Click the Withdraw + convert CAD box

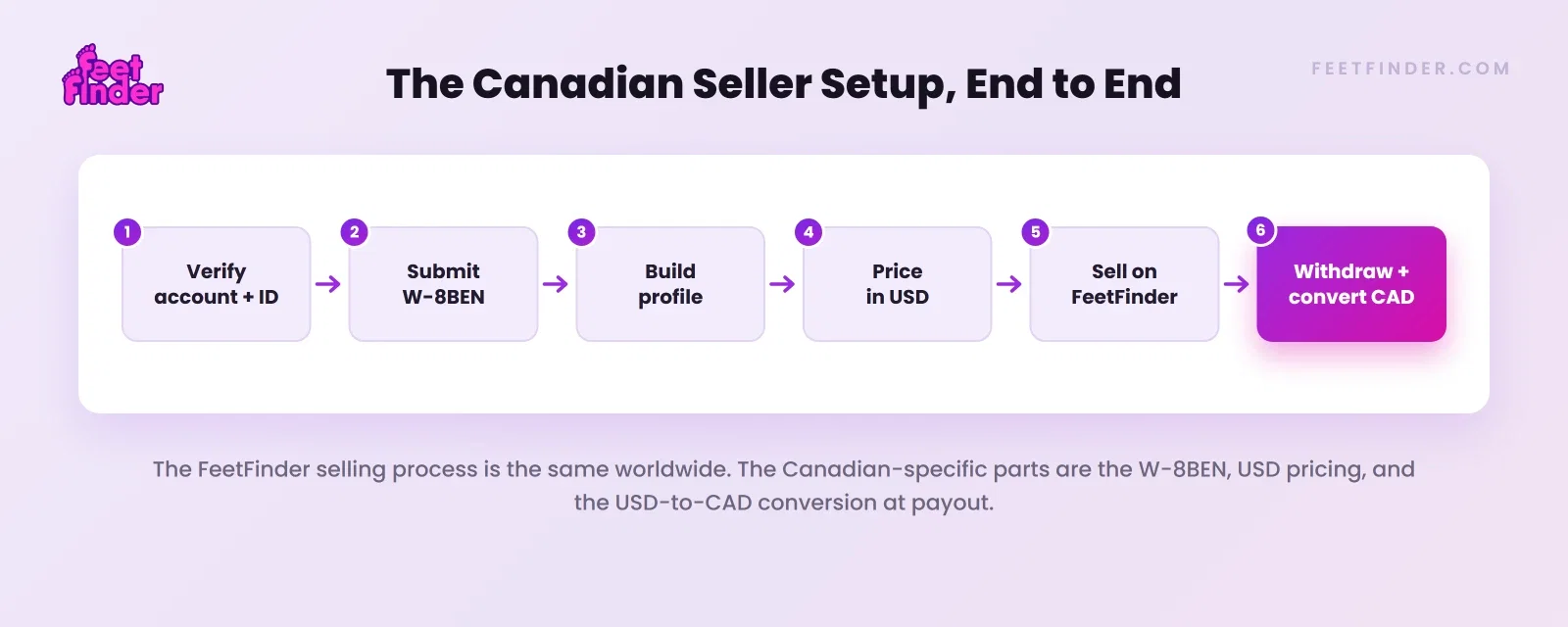click(x=1351, y=284)
